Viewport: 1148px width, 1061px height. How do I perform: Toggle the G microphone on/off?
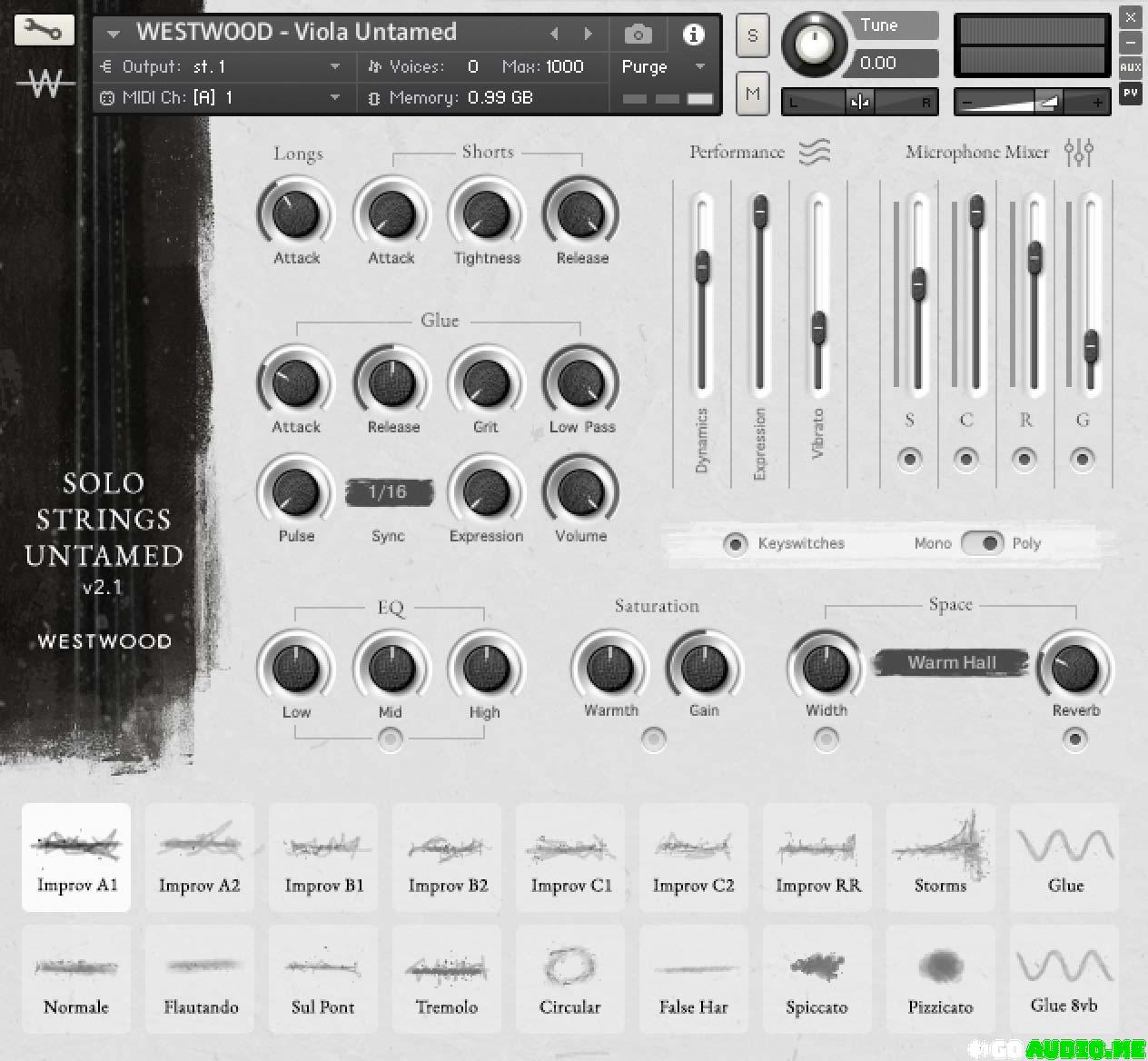[1082, 459]
